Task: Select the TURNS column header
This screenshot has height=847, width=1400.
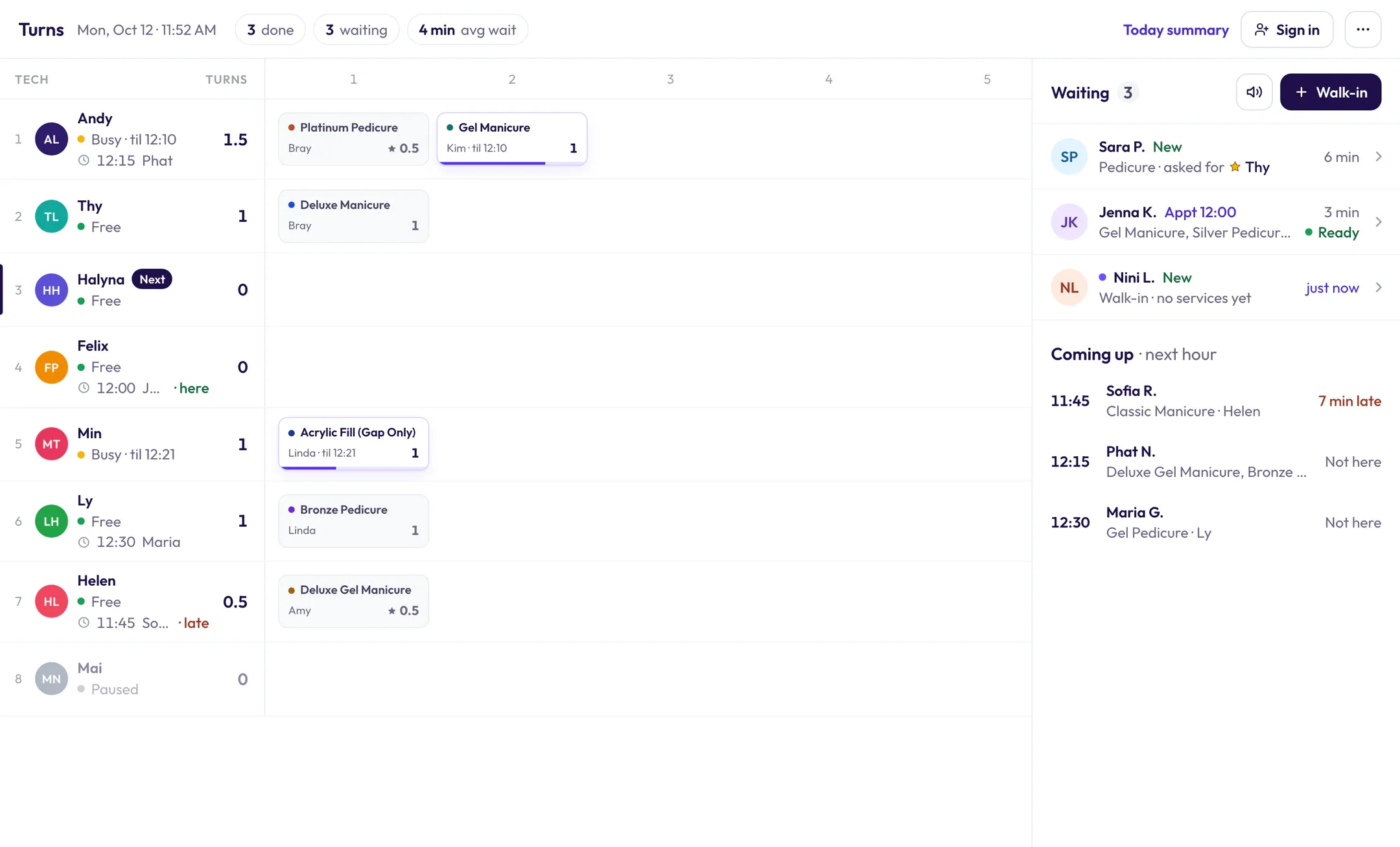Action: 226,79
